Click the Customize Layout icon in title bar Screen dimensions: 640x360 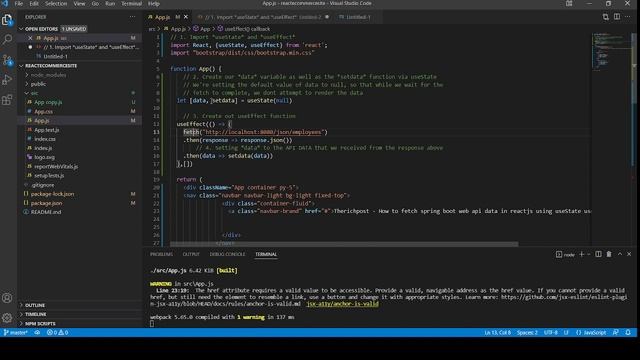coord(569,3)
